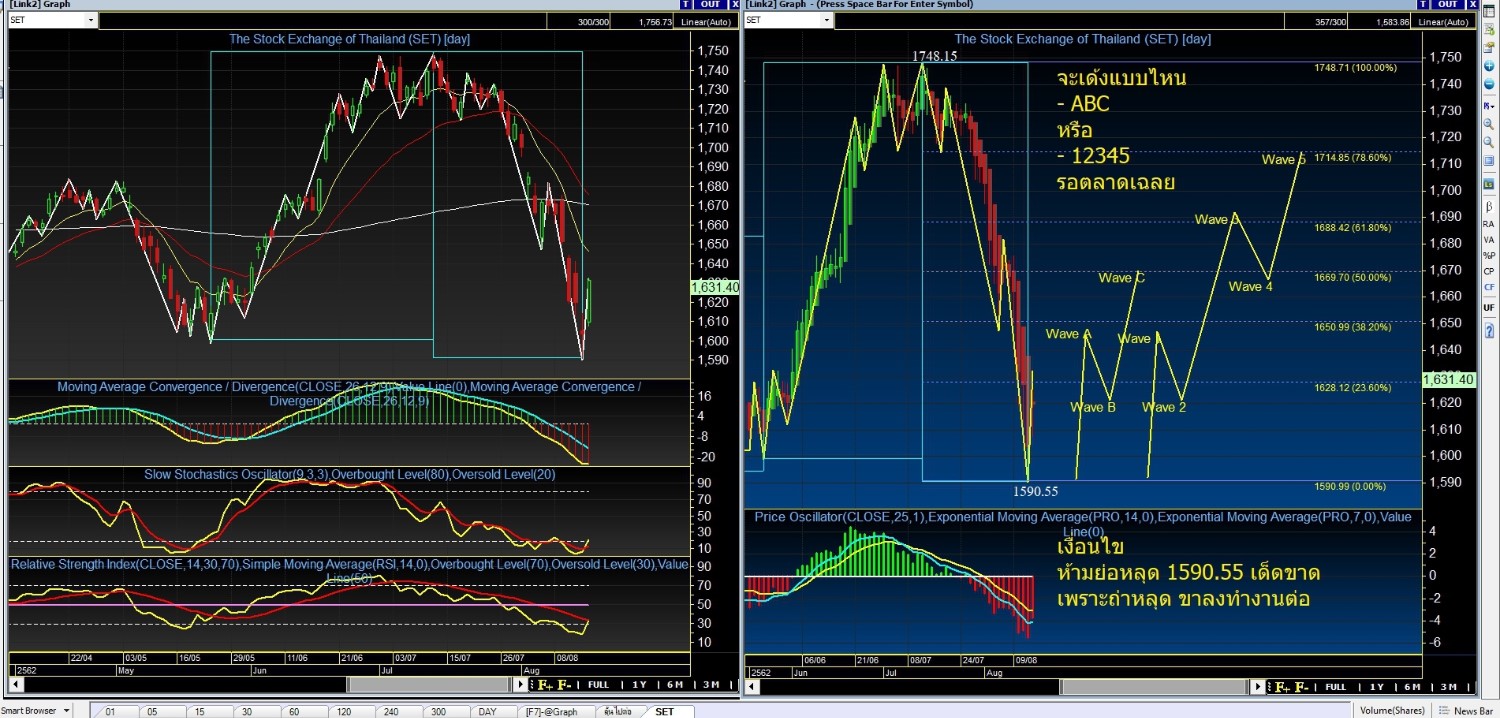Open the sidebar arrow dropdown icon below minus
The width and height of the screenshot is (1500, 718).
pyautogui.click(x=1489, y=106)
